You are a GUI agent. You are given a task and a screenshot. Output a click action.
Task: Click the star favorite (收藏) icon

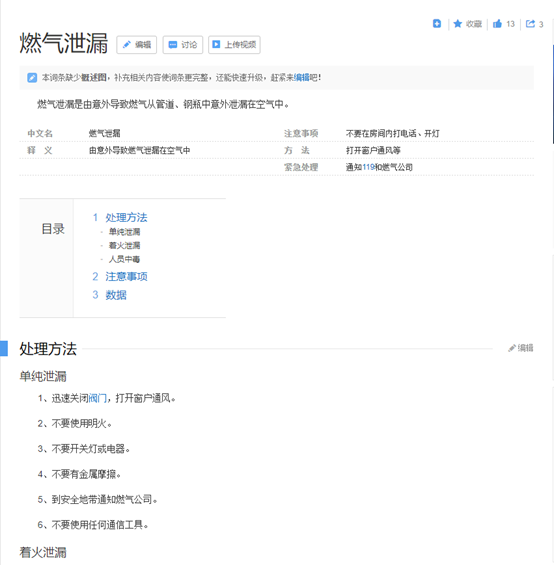point(457,24)
